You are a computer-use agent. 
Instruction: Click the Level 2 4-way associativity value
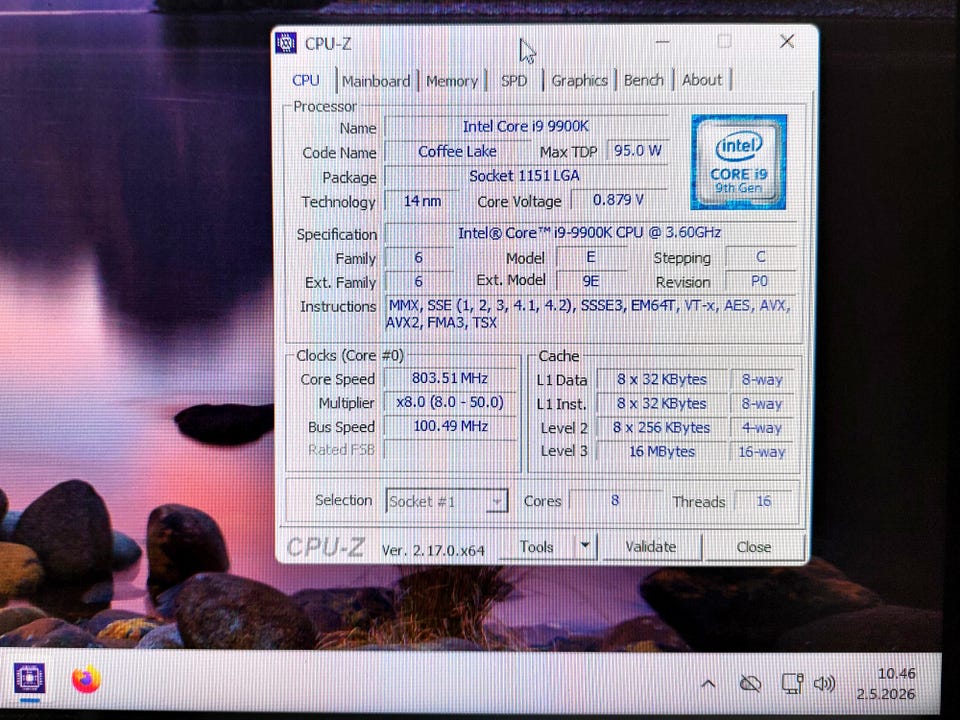[762, 428]
